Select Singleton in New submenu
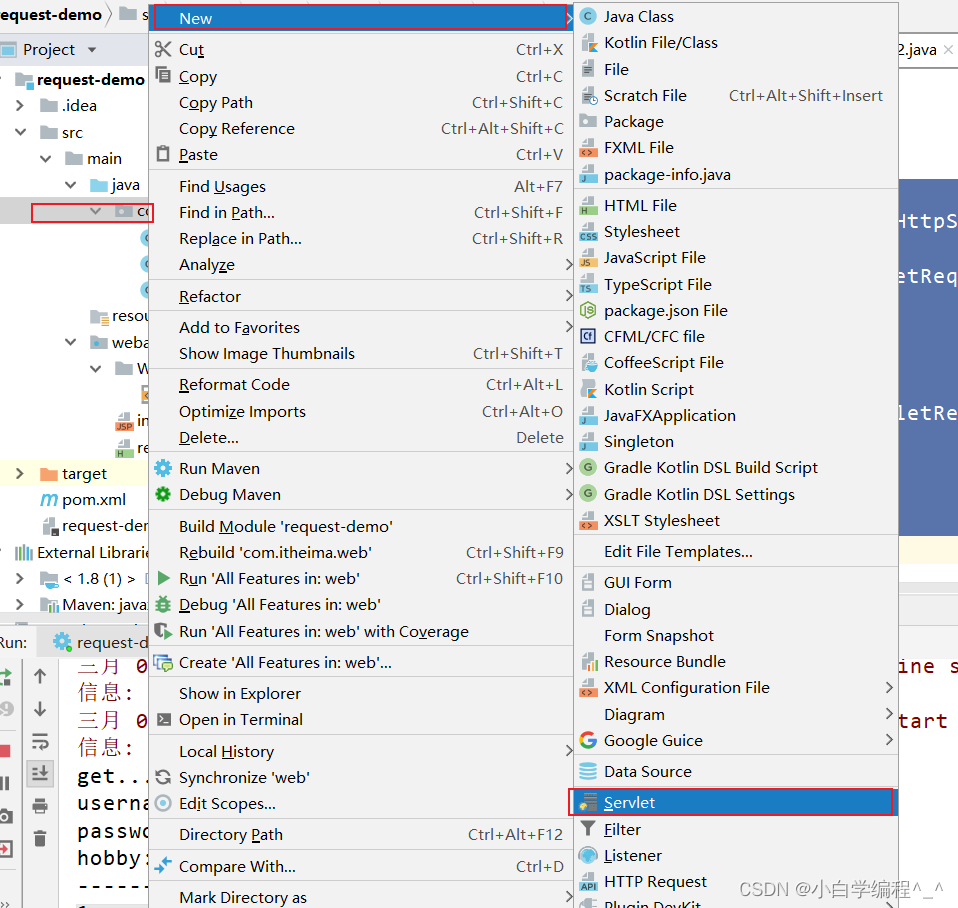958x908 pixels. click(736, 441)
